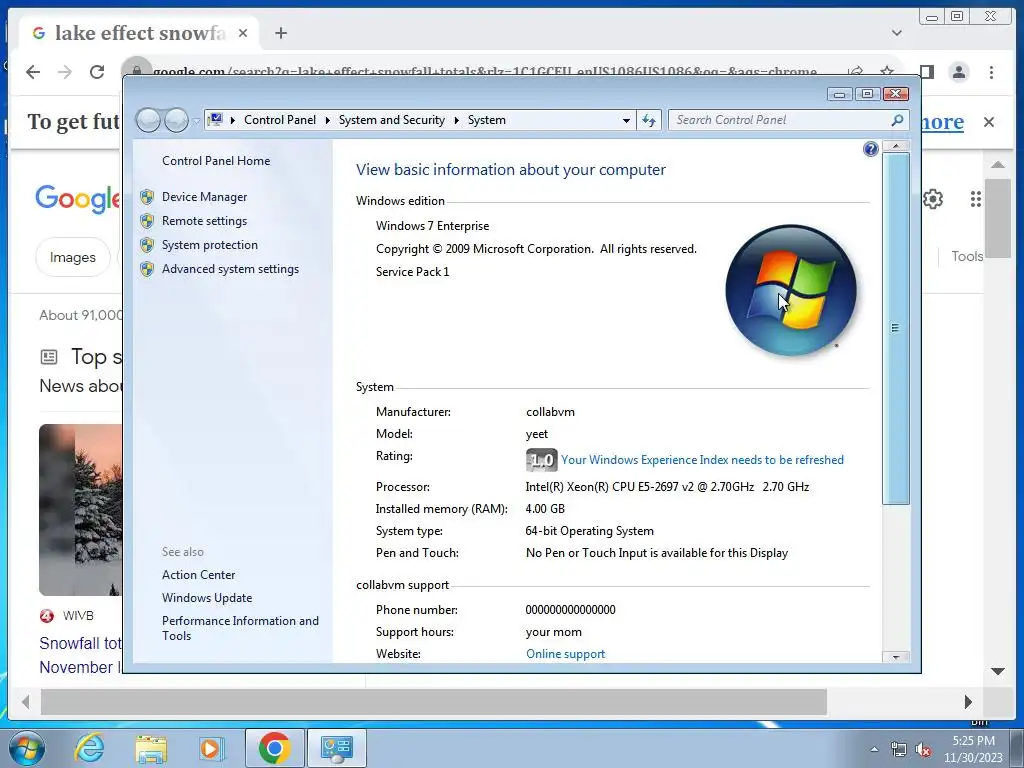Open Chrome three-dot menu
The width and height of the screenshot is (1024, 768).
point(991,72)
